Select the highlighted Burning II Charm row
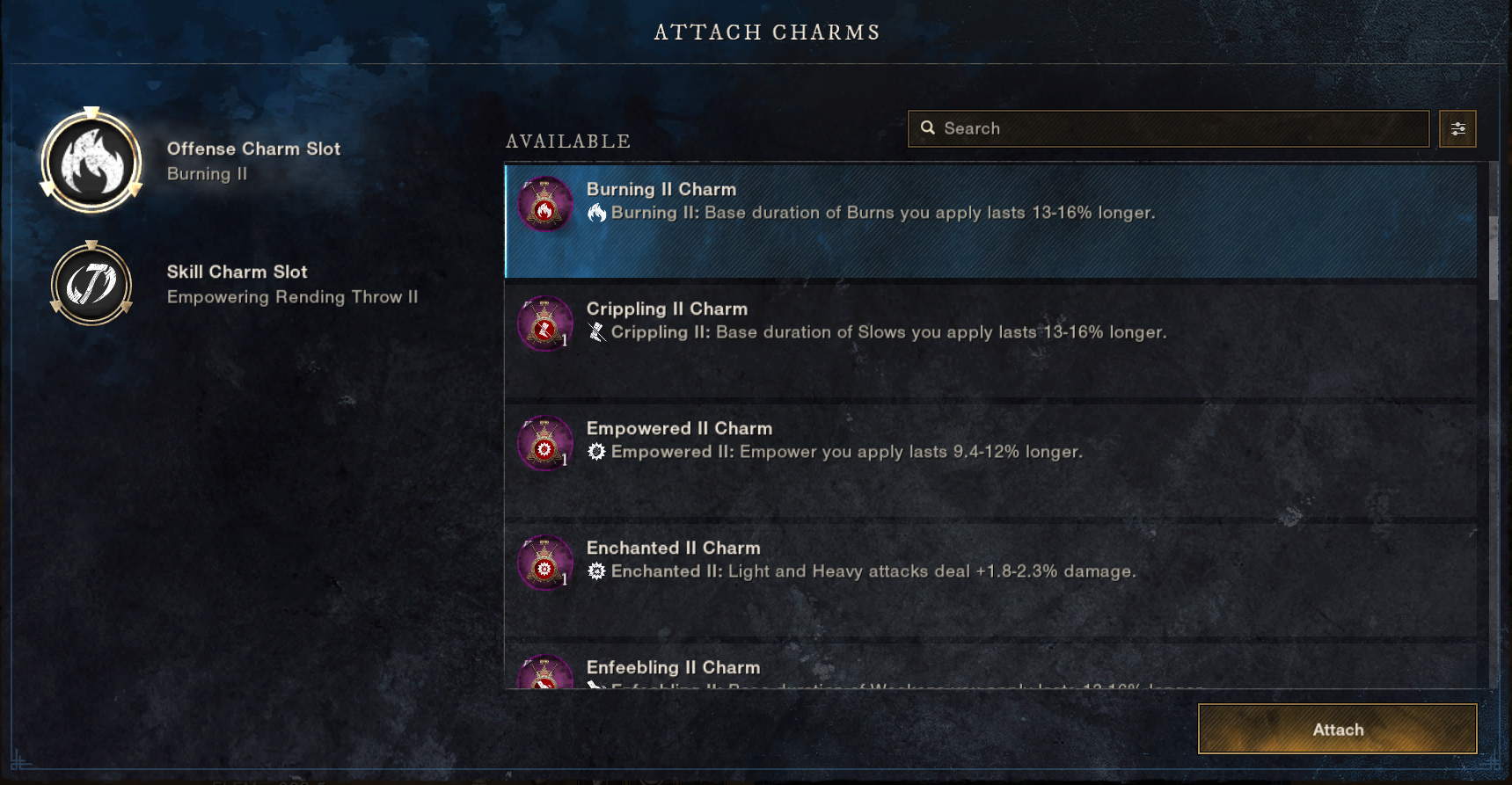The width and height of the screenshot is (1512, 785). click(990, 222)
